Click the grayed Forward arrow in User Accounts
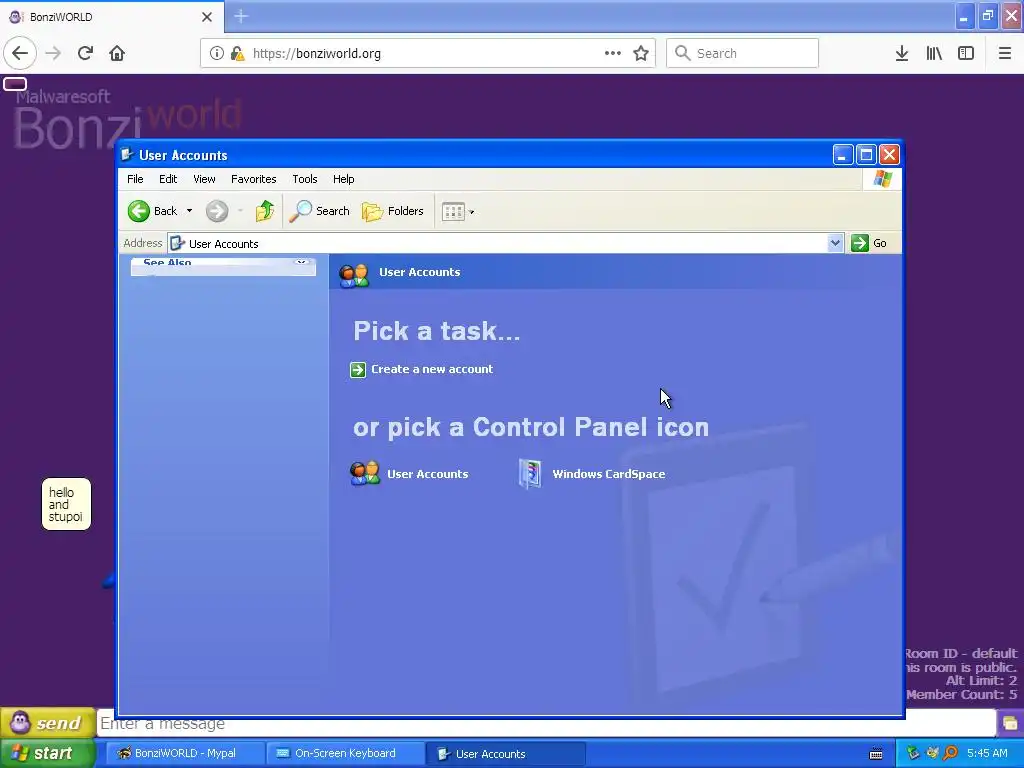 click(217, 211)
